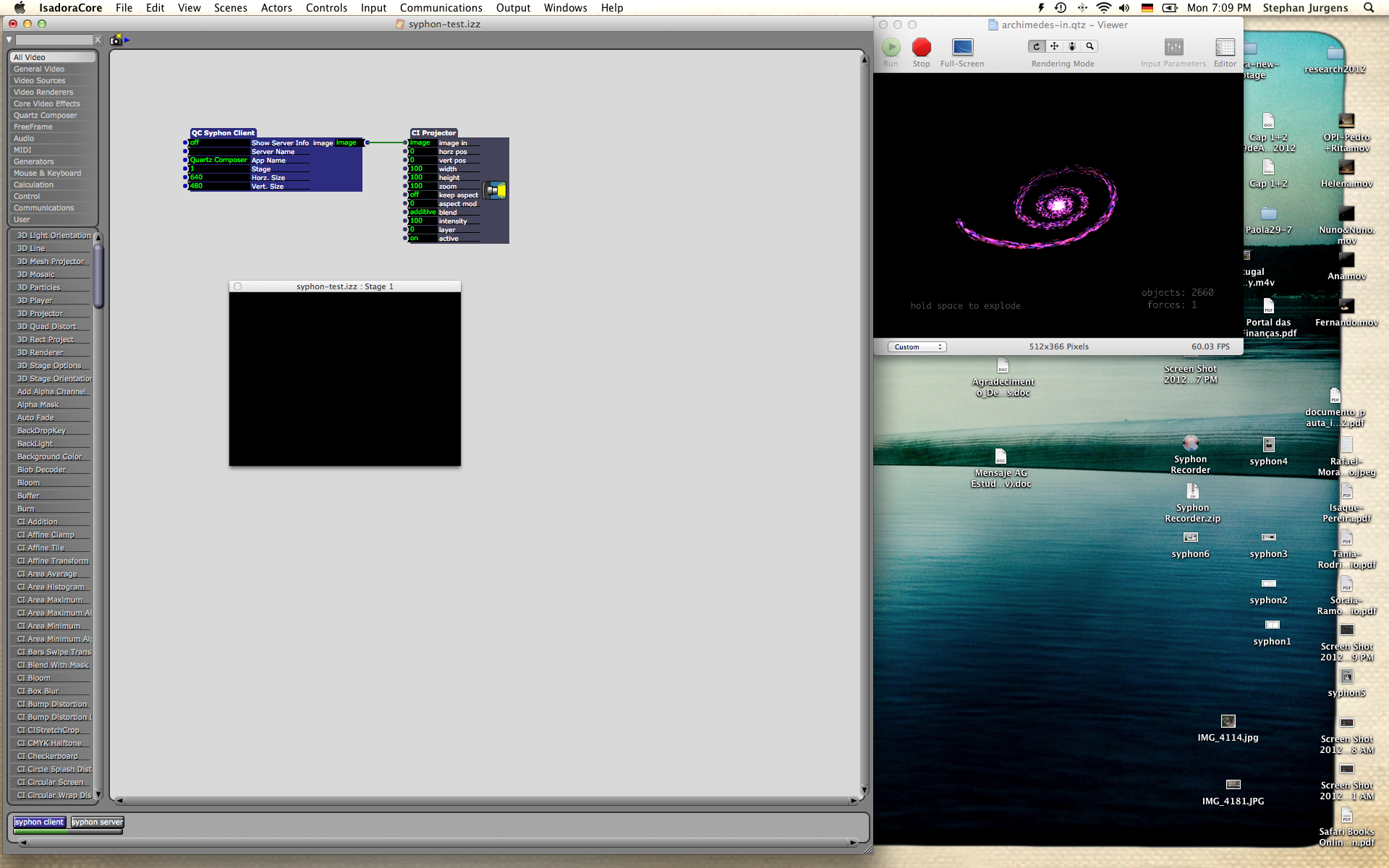Click the image output port of Syphon Client

pyautogui.click(x=367, y=142)
